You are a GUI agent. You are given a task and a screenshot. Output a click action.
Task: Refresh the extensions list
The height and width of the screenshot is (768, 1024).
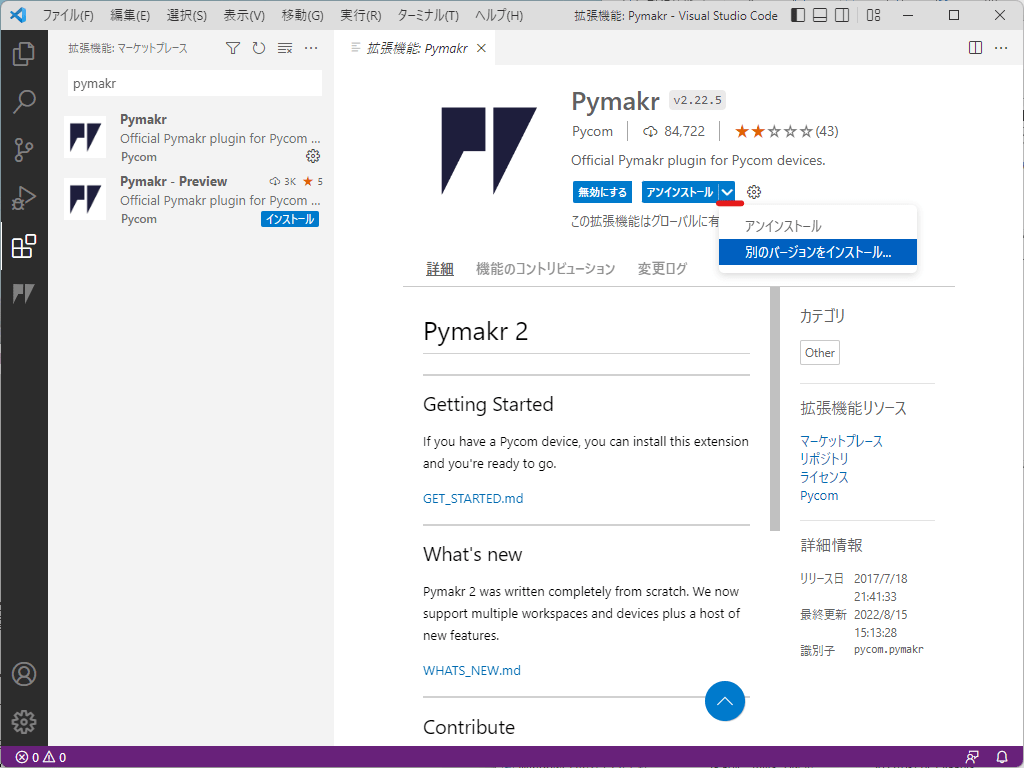pos(259,48)
